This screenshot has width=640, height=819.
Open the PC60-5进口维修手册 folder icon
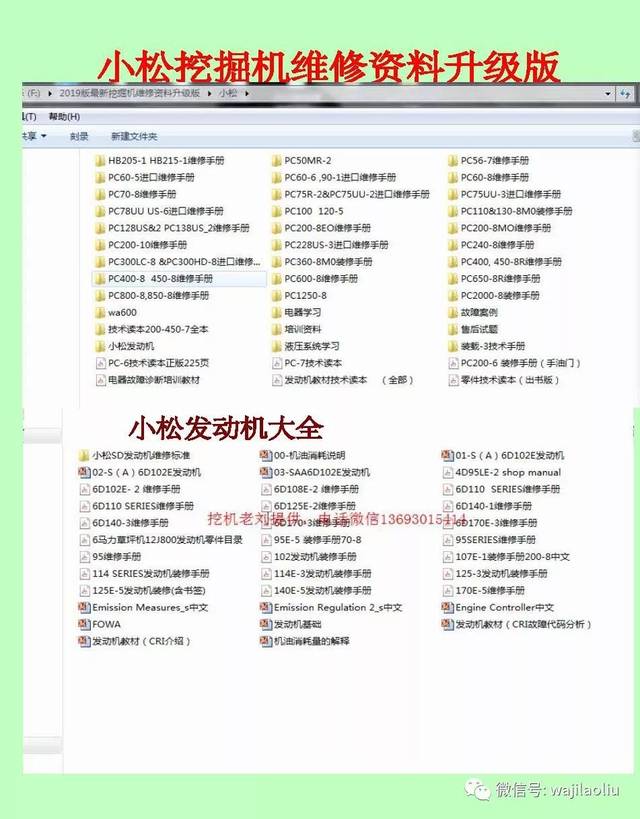point(100,178)
